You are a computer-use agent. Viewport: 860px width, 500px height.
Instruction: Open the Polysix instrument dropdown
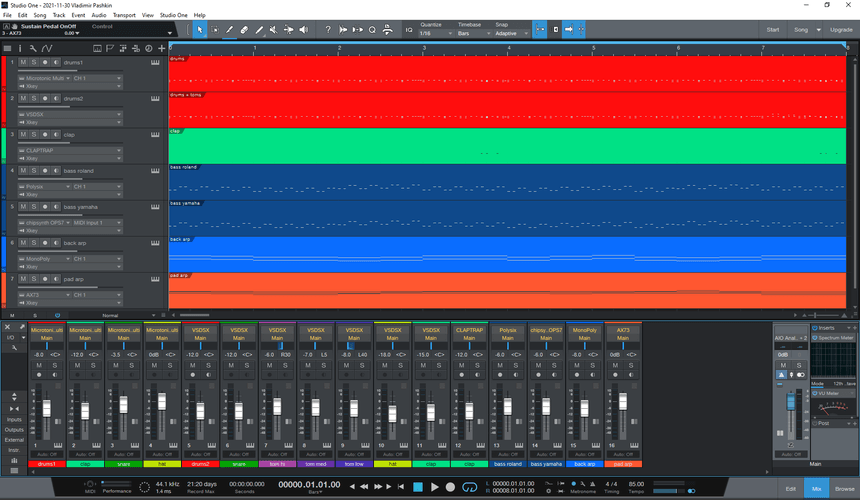click(x=44, y=187)
